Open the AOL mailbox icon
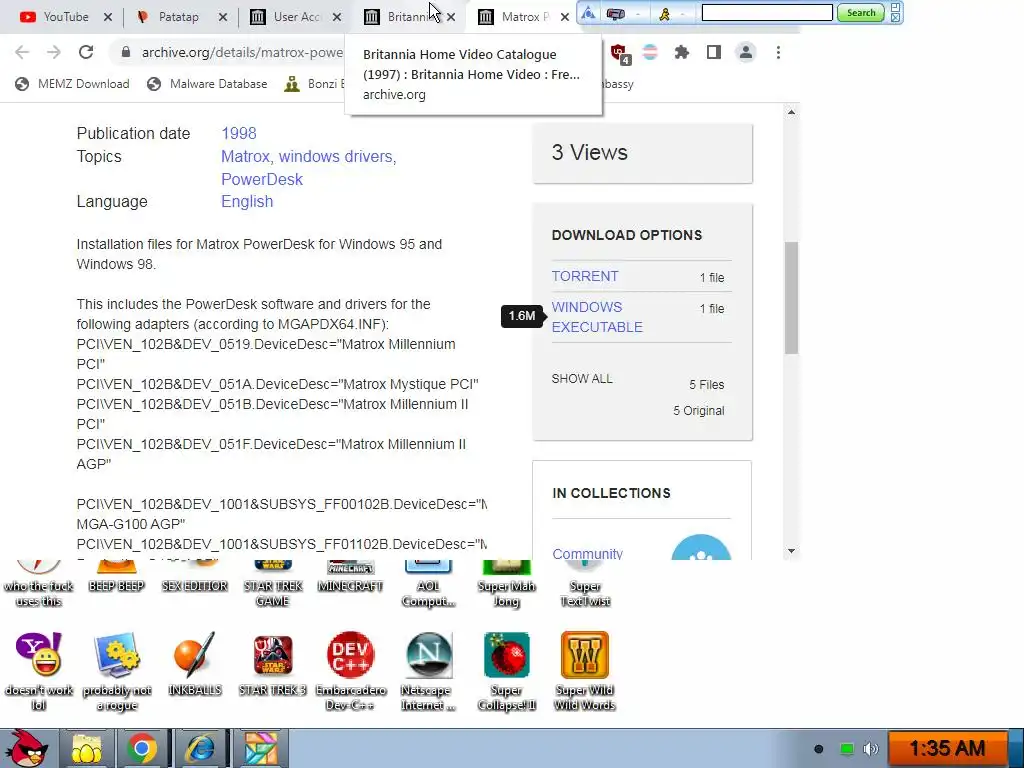Viewport: 1024px width, 768px height. pyautogui.click(x=615, y=13)
